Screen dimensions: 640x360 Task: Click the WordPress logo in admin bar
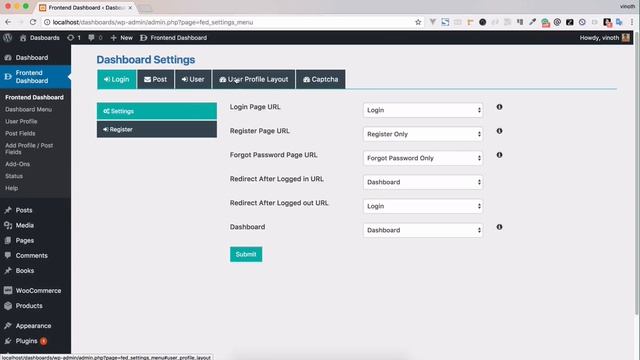click(x=7, y=38)
